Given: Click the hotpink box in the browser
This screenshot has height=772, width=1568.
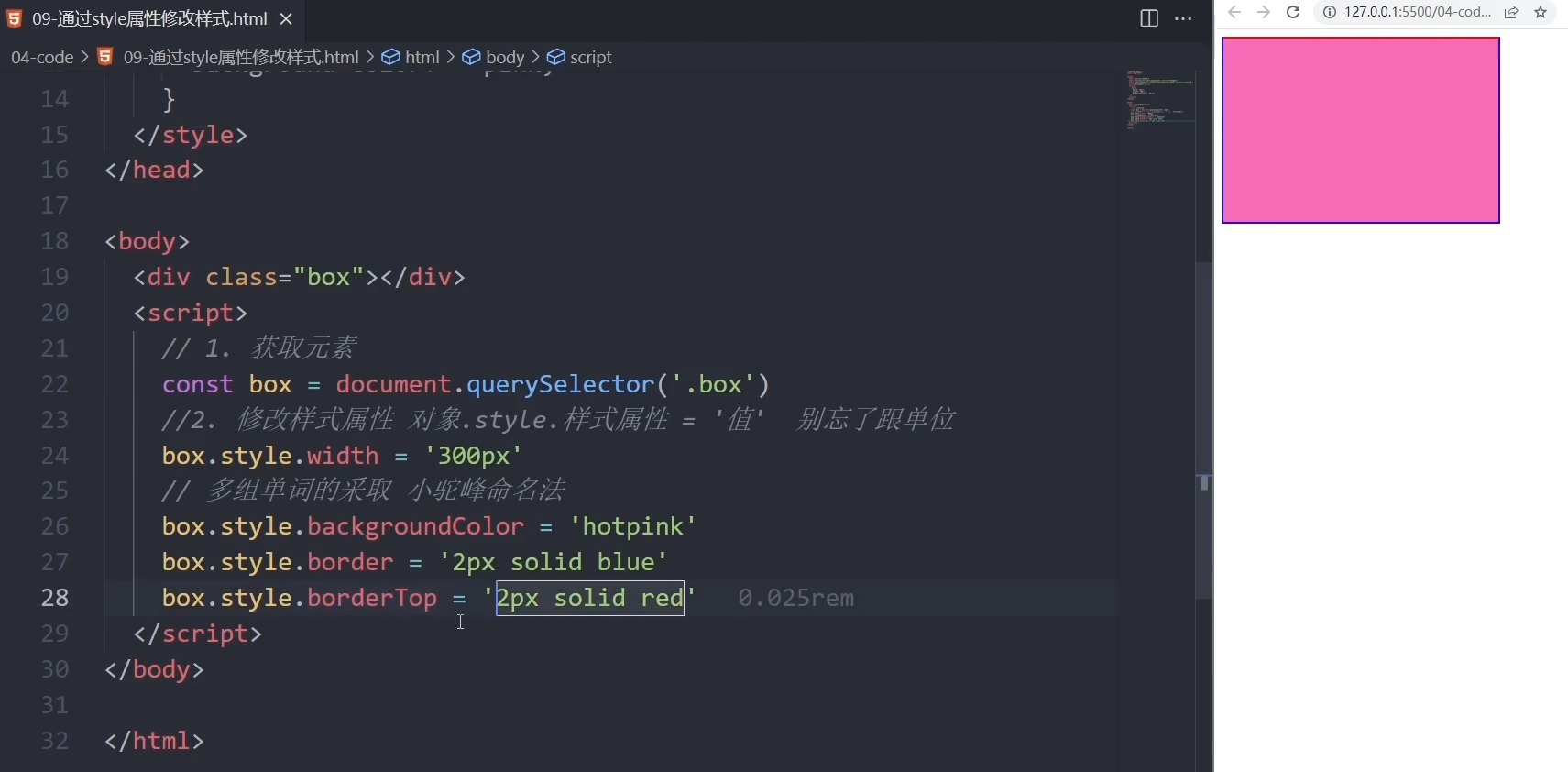Looking at the screenshot, I should coord(1361,130).
